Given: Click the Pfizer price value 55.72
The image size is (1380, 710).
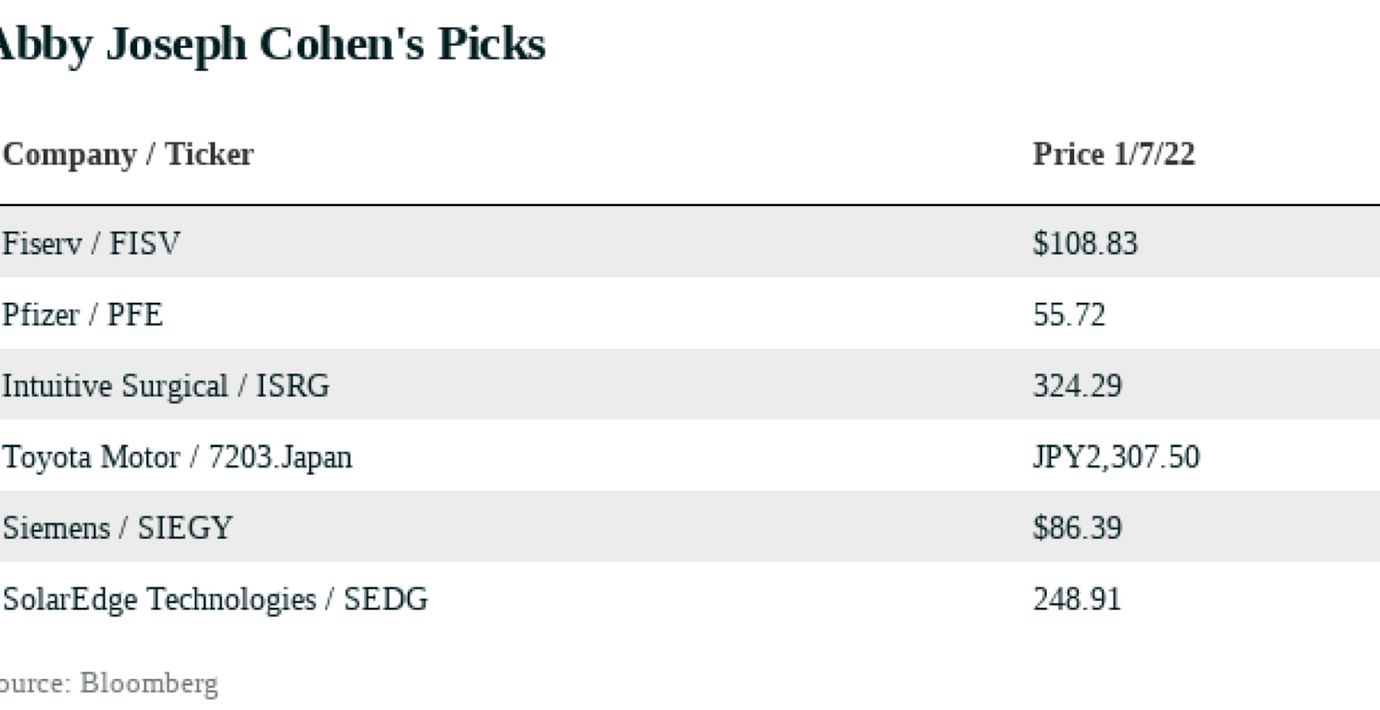Looking at the screenshot, I should tap(1069, 315).
